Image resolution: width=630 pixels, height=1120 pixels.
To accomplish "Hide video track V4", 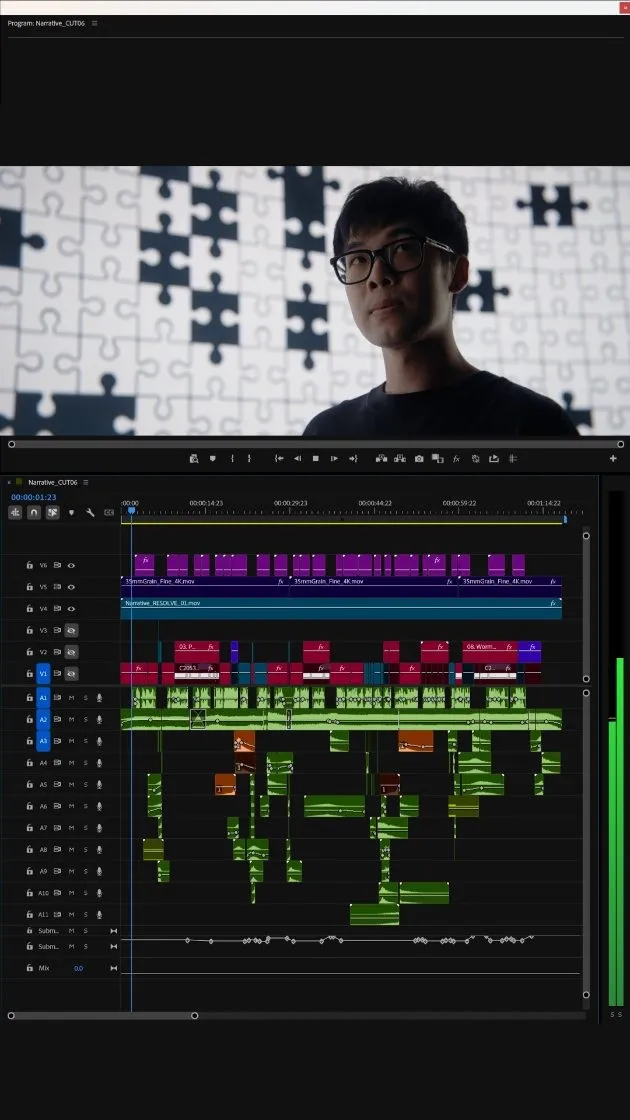I will point(71,609).
